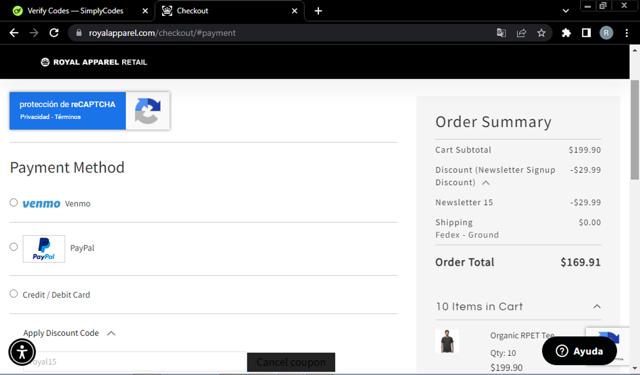The width and height of the screenshot is (640, 375).
Task: Open Chrome three-dot menu
Action: pyautogui.click(x=627, y=33)
